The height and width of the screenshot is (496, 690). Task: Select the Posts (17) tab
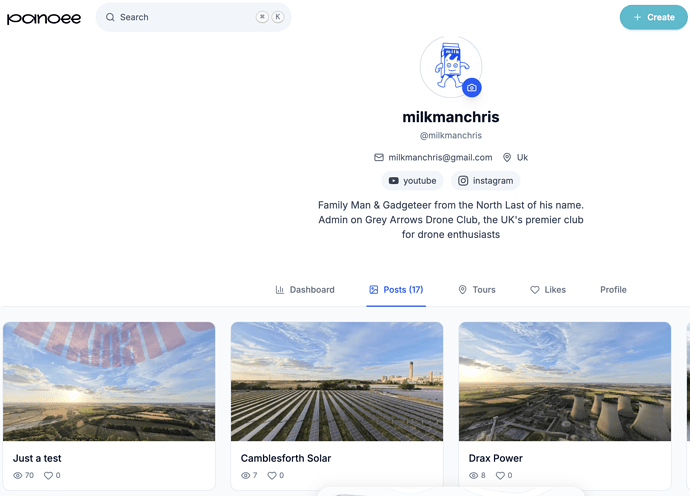click(x=396, y=290)
